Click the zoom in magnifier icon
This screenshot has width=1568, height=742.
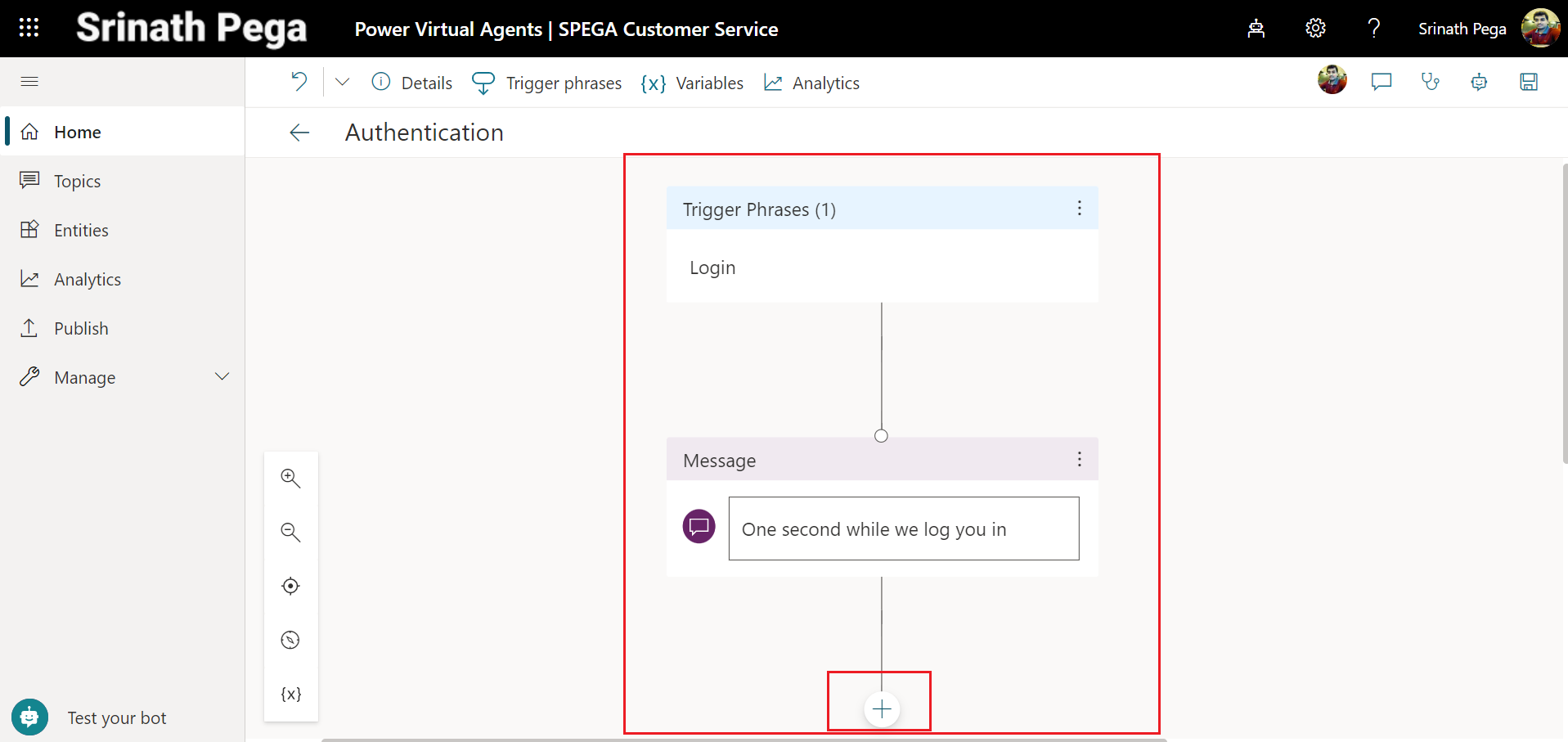point(290,479)
